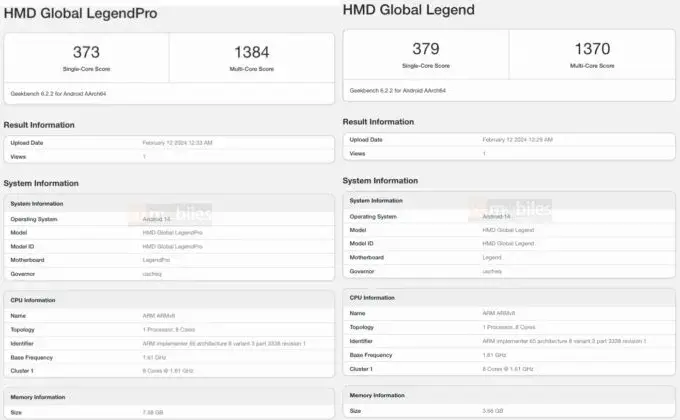Screen dimensions: 680x420
Task: Click the Model ID value HMD Global Legend
Action: 508,243
